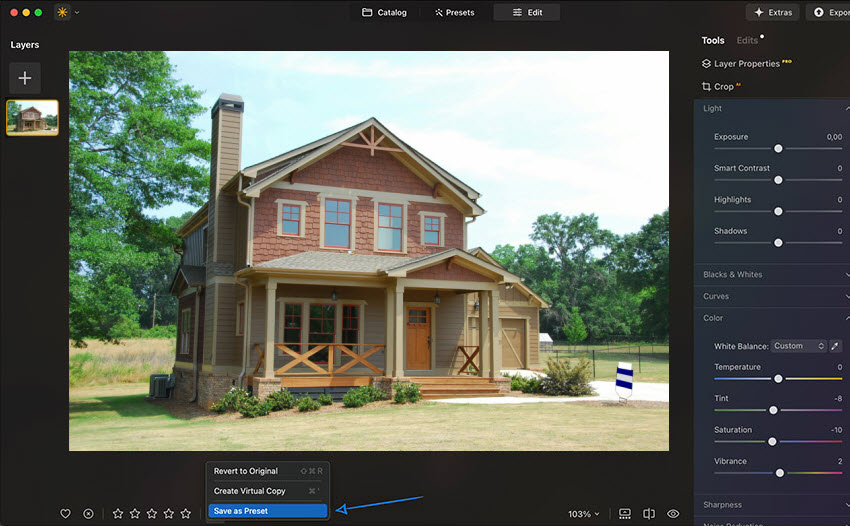Image resolution: width=850 pixels, height=526 pixels.
Task: Choose Revert to Original menu item
Action: coord(268,471)
